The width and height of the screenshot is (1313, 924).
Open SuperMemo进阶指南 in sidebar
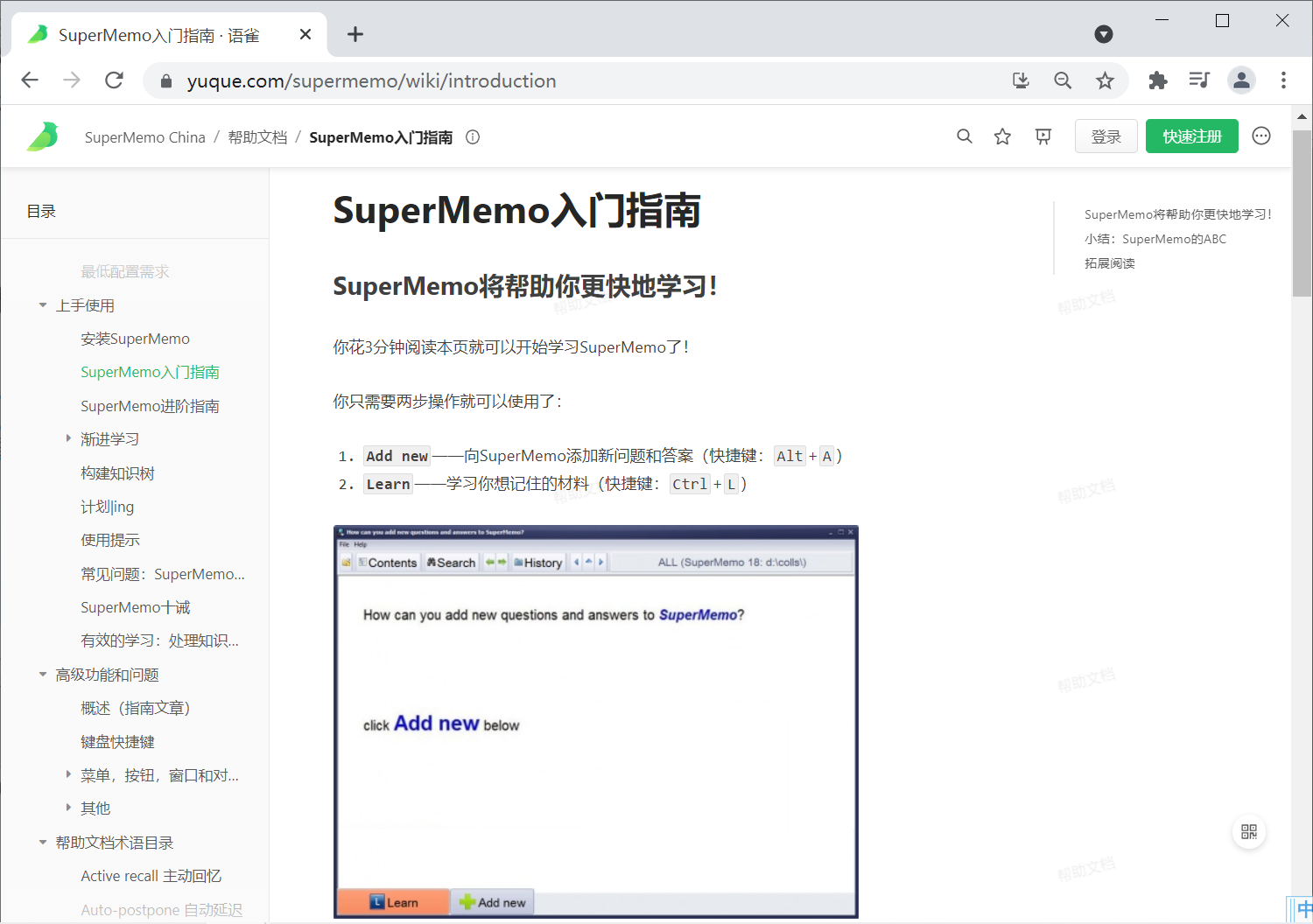pos(150,406)
